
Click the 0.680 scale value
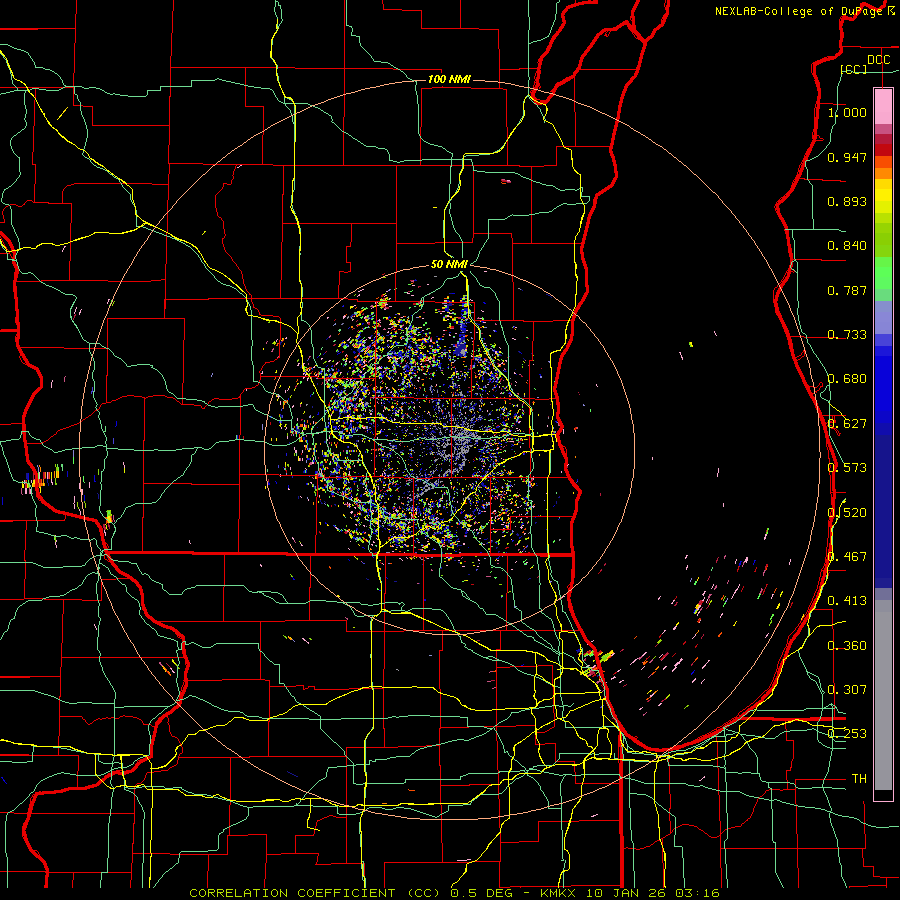pos(847,379)
